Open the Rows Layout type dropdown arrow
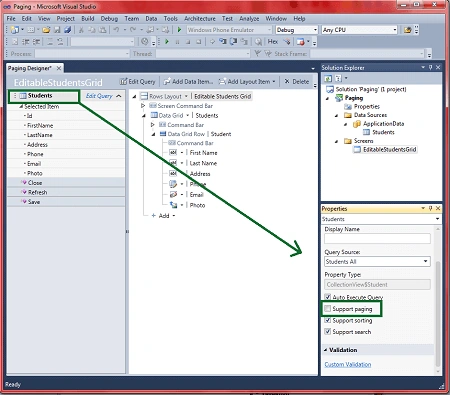450x395 pixels. pos(186,96)
